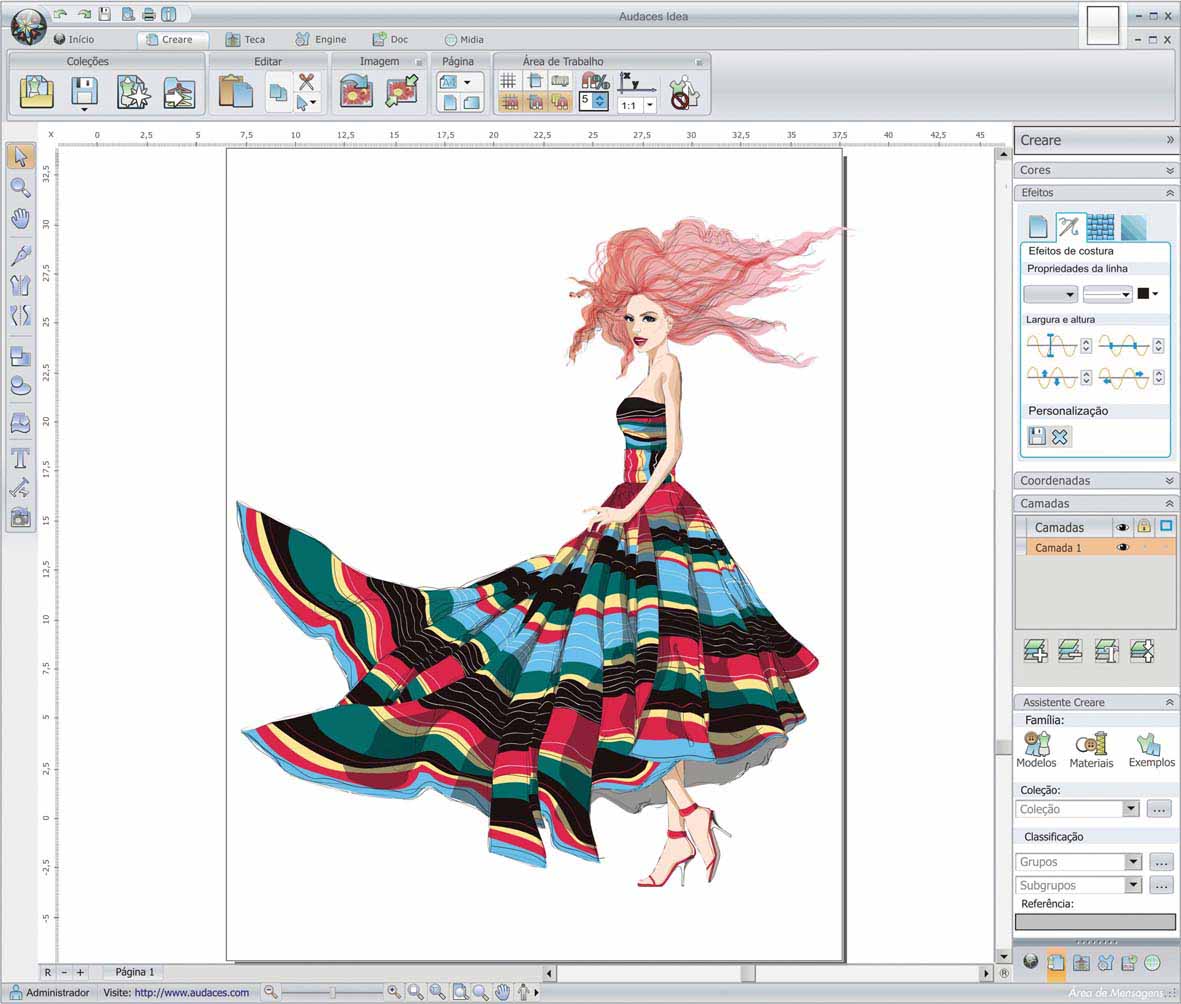Save the stitch customization under Personalização
1181x1004 pixels.
[1037, 436]
